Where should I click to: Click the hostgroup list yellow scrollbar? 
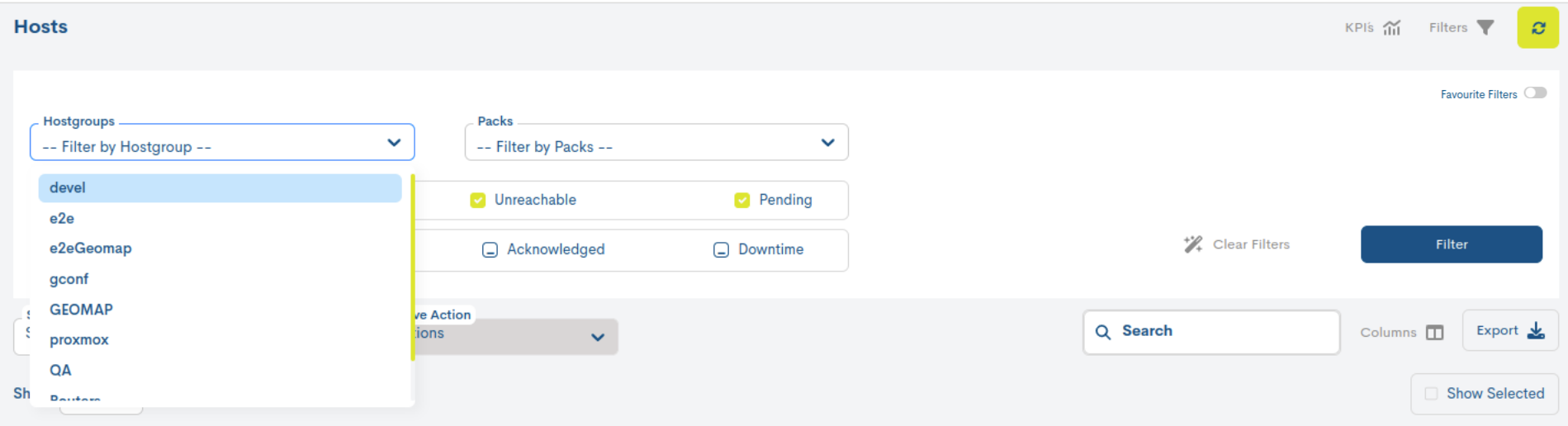click(412, 268)
